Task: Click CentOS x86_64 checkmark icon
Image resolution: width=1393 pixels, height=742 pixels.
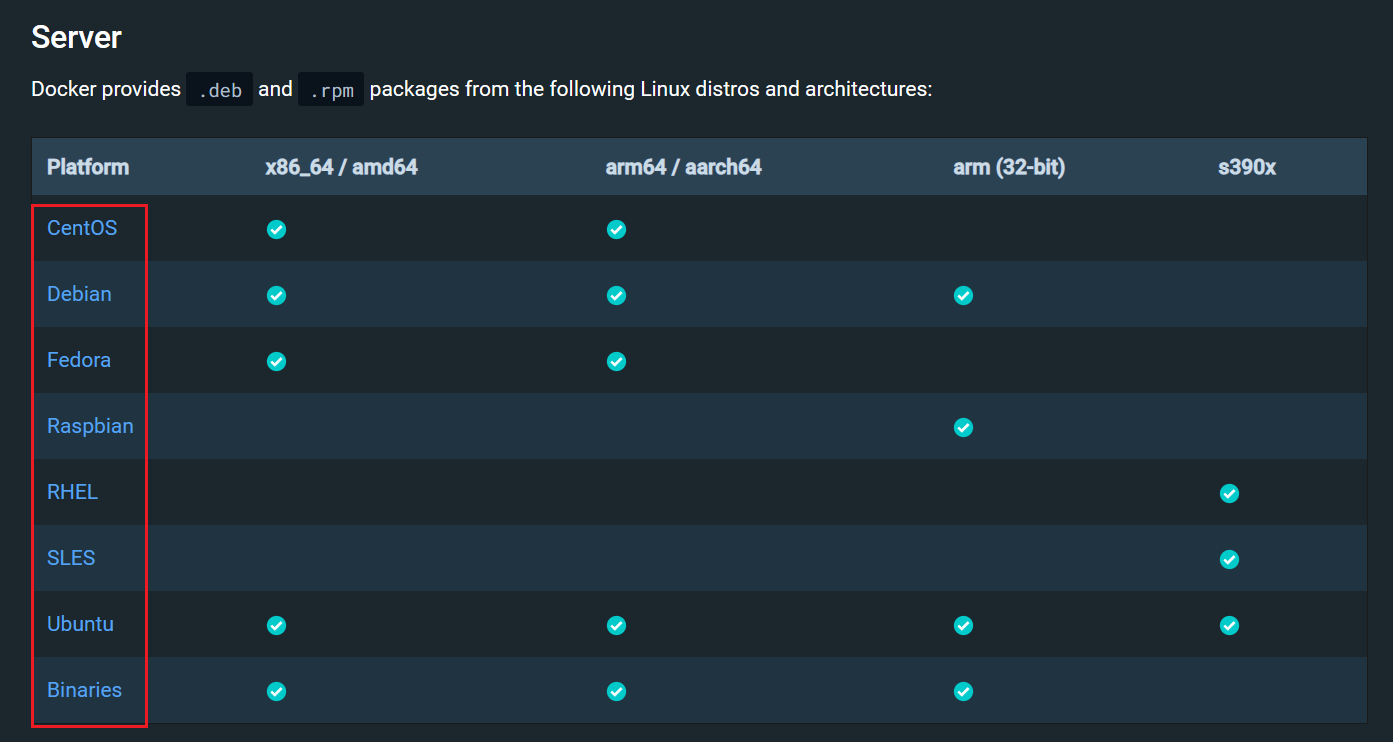Action: [x=276, y=229]
